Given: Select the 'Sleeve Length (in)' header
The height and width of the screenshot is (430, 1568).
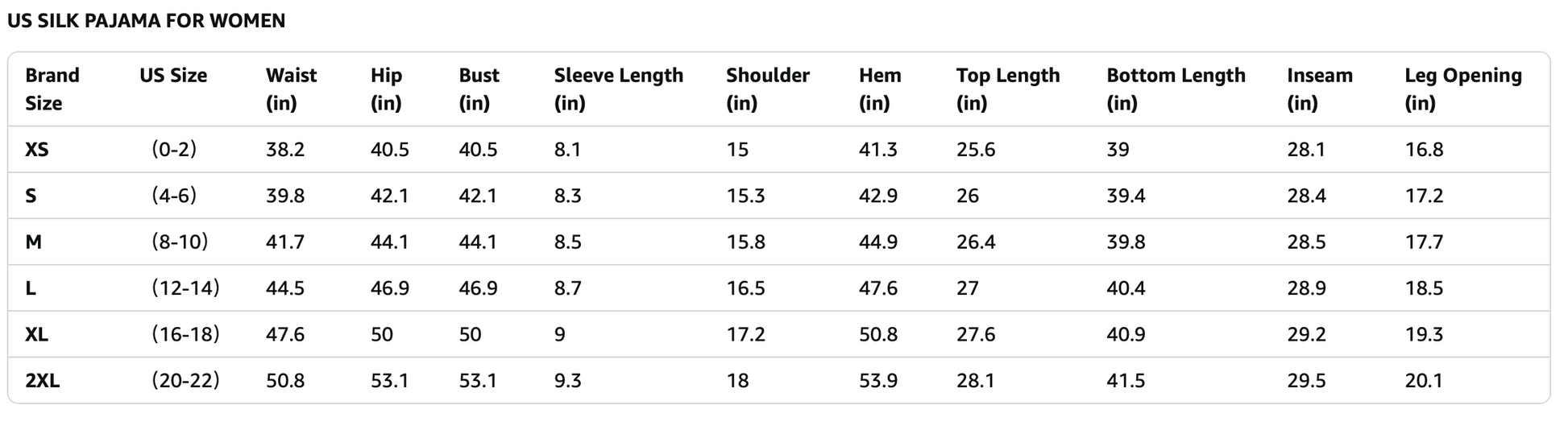Looking at the screenshot, I should point(618,89).
